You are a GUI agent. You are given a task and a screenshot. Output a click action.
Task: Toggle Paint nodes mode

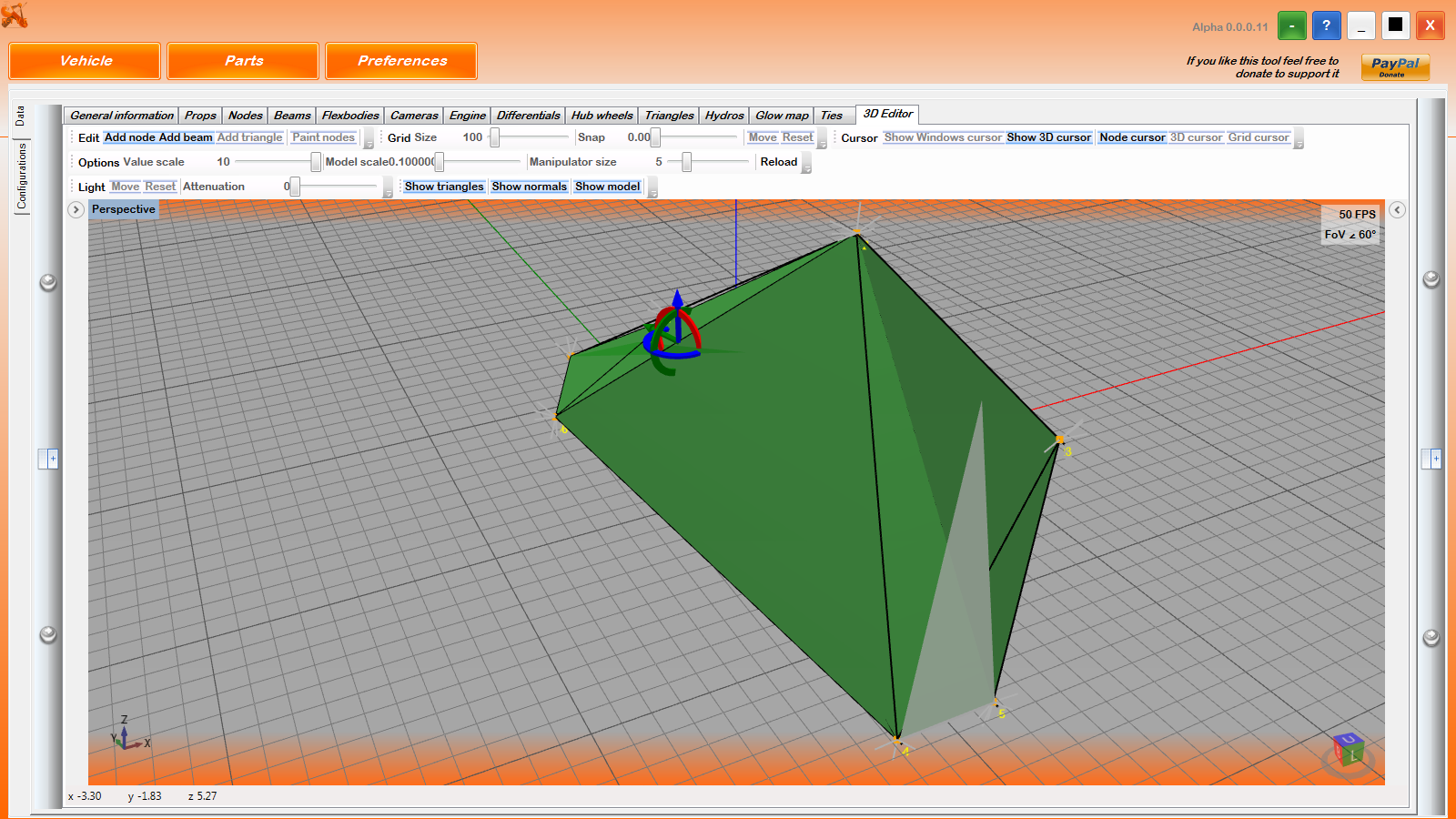(x=323, y=137)
